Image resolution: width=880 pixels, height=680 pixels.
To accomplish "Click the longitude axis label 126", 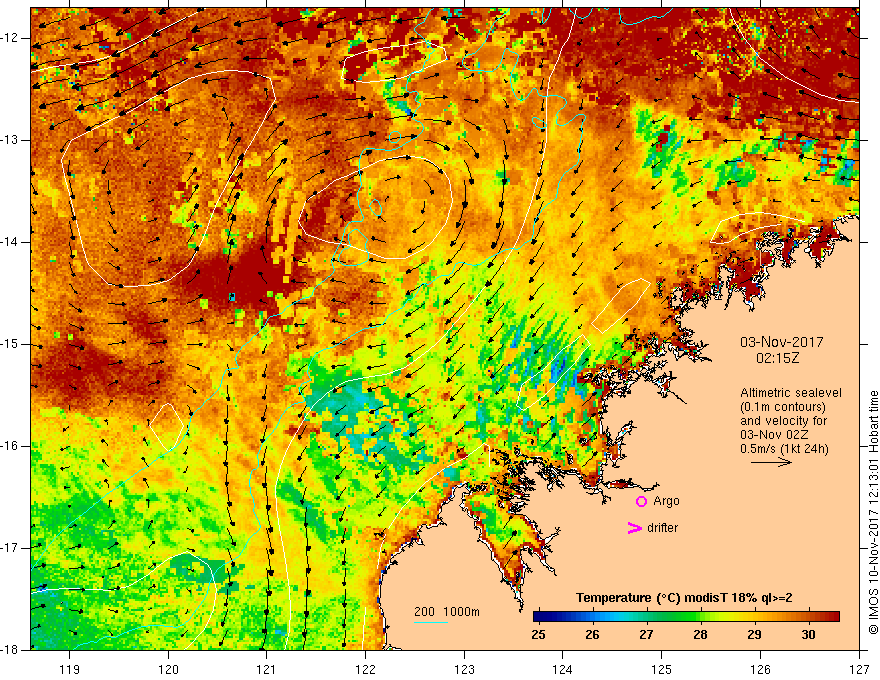I will [760, 669].
